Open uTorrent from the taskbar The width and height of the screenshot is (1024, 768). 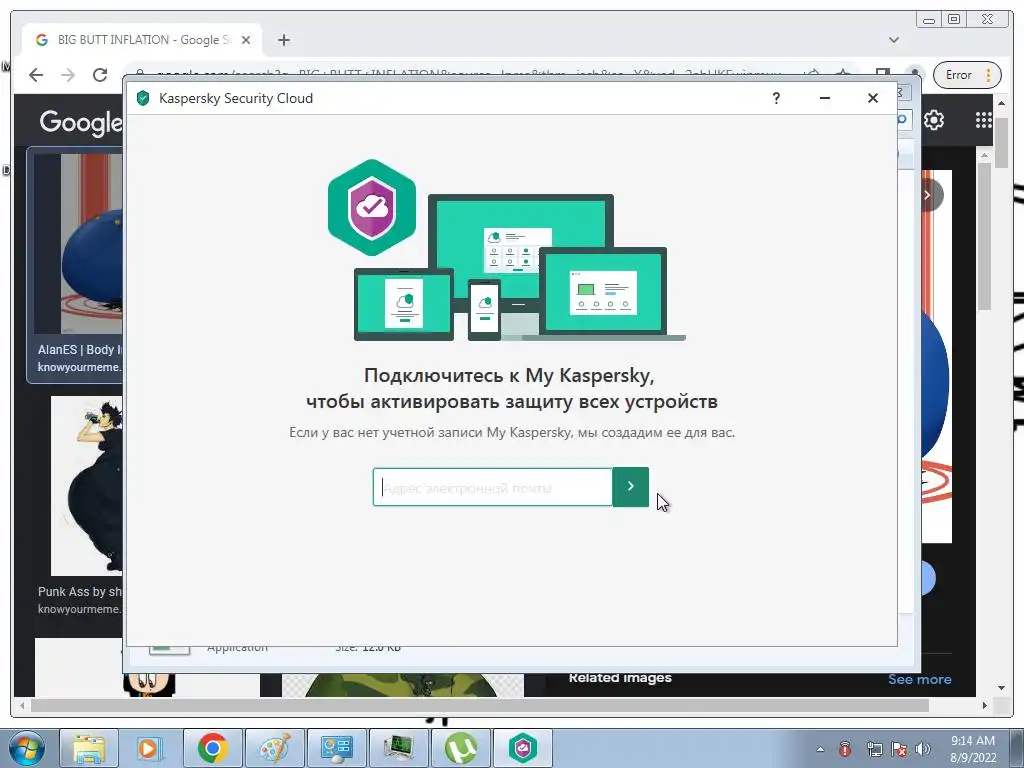point(461,749)
